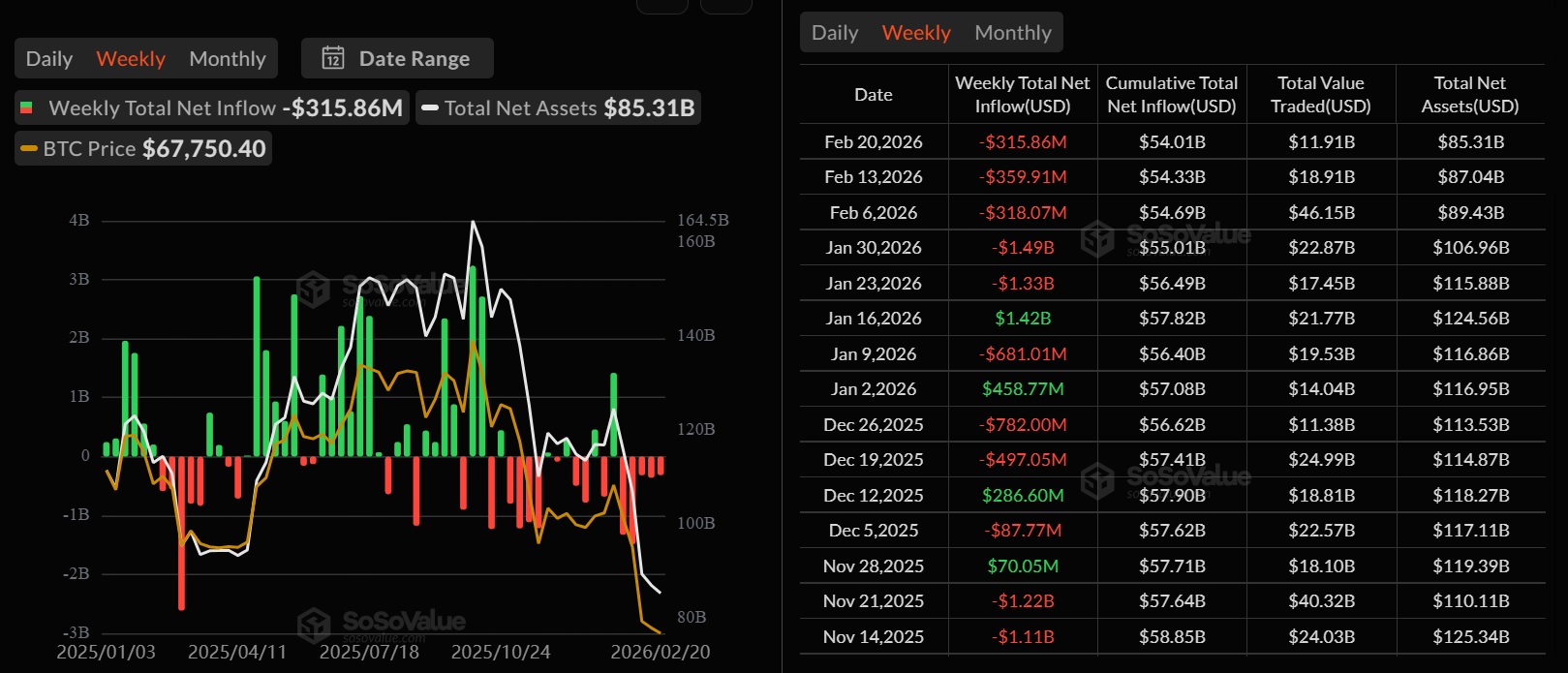The height and width of the screenshot is (673, 1568).
Task: Click the calendar icon beside Date Range
Action: (x=333, y=58)
